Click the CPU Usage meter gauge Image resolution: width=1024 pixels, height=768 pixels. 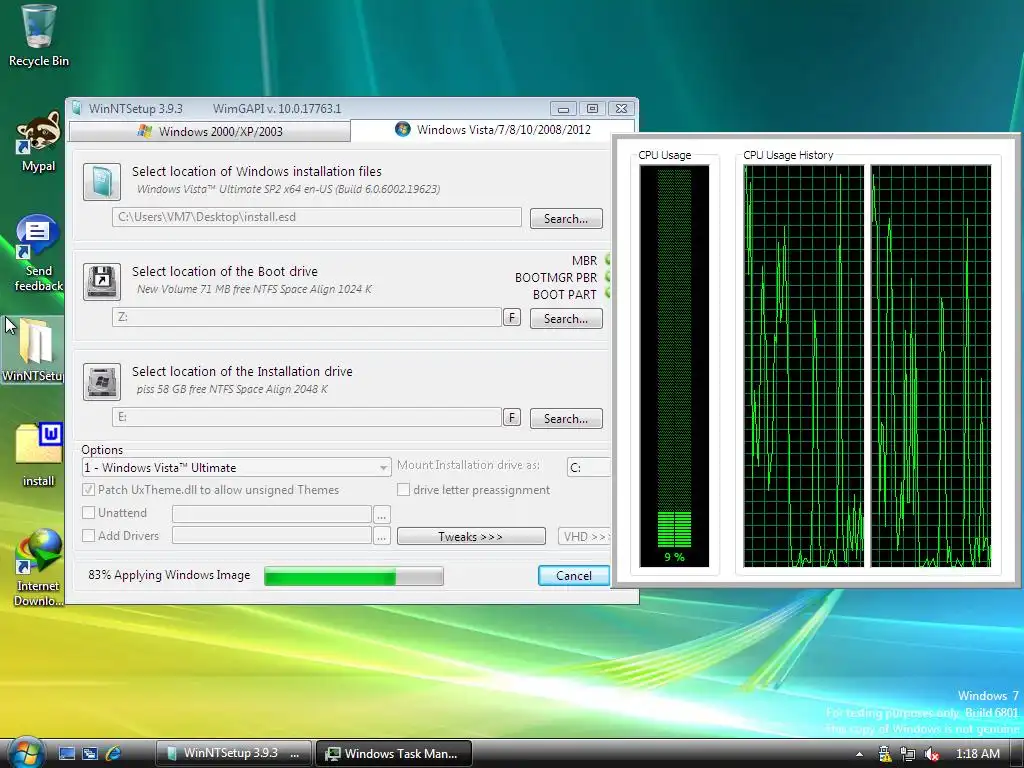coord(674,366)
